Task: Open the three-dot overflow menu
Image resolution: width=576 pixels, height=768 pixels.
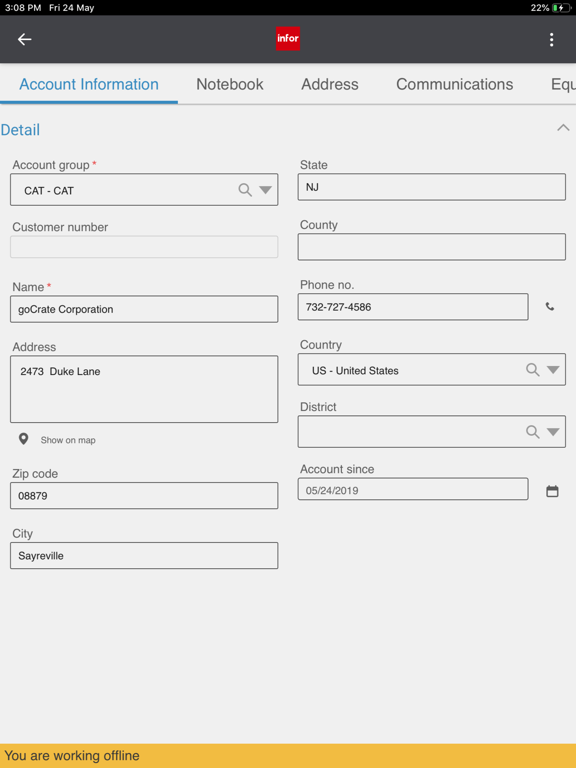Action: 552,40
